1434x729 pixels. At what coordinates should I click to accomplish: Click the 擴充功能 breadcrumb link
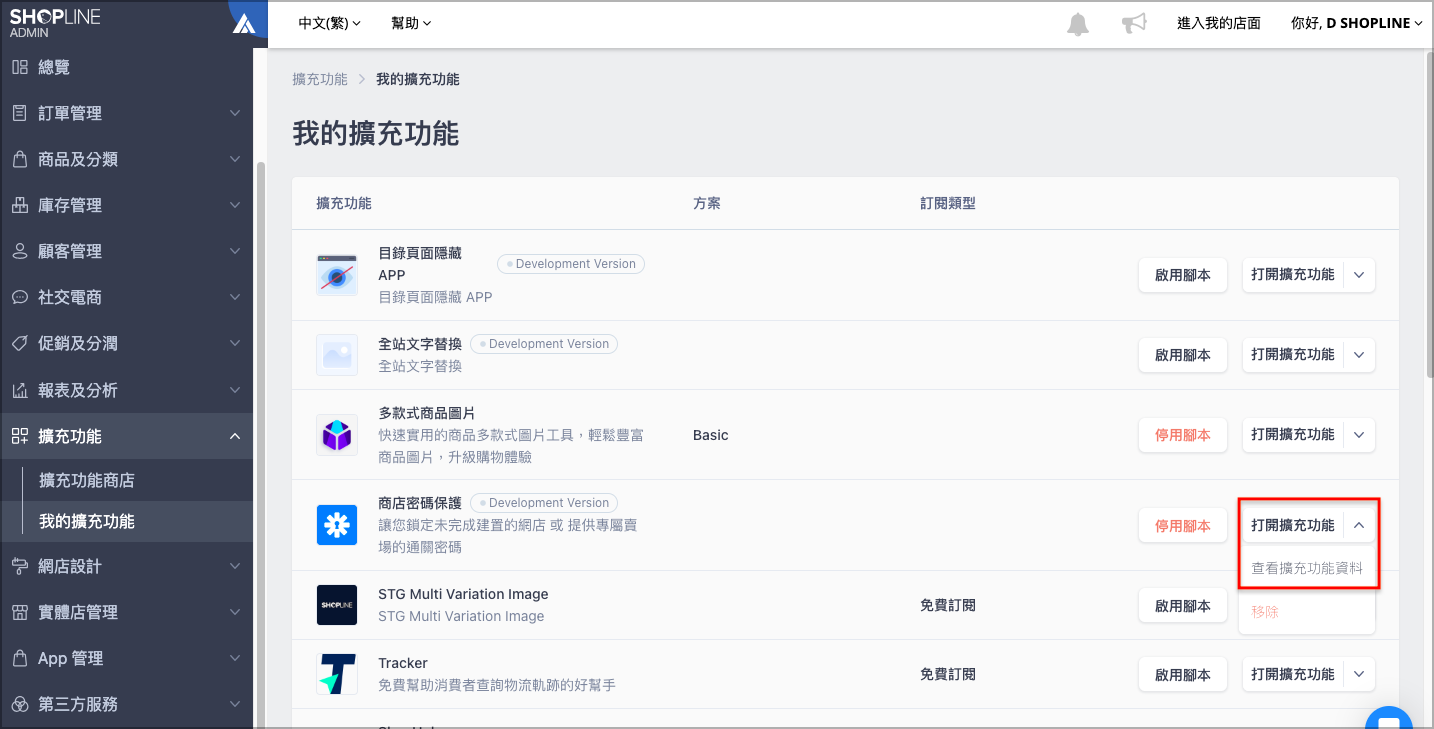(320, 79)
